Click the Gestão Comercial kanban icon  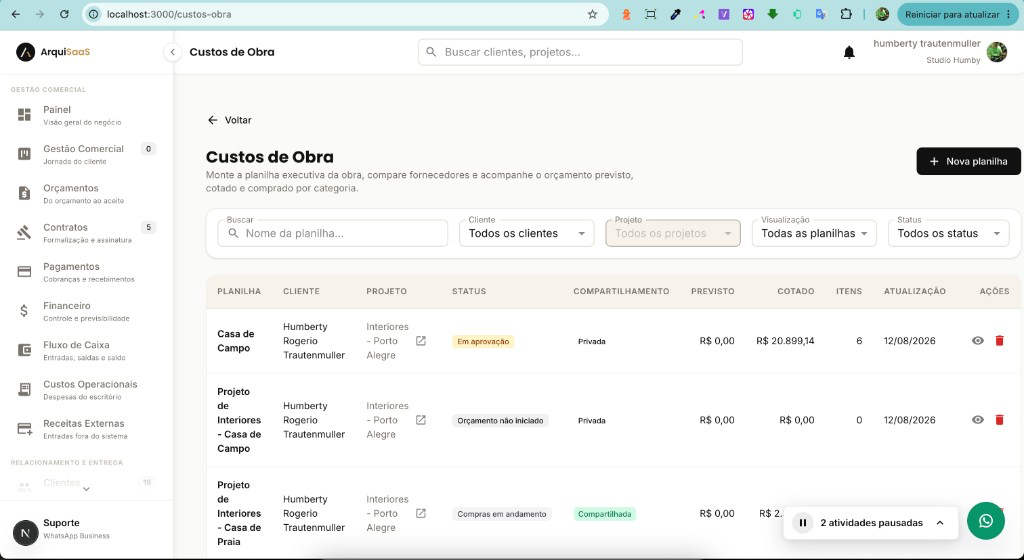[x=24, y=154]
